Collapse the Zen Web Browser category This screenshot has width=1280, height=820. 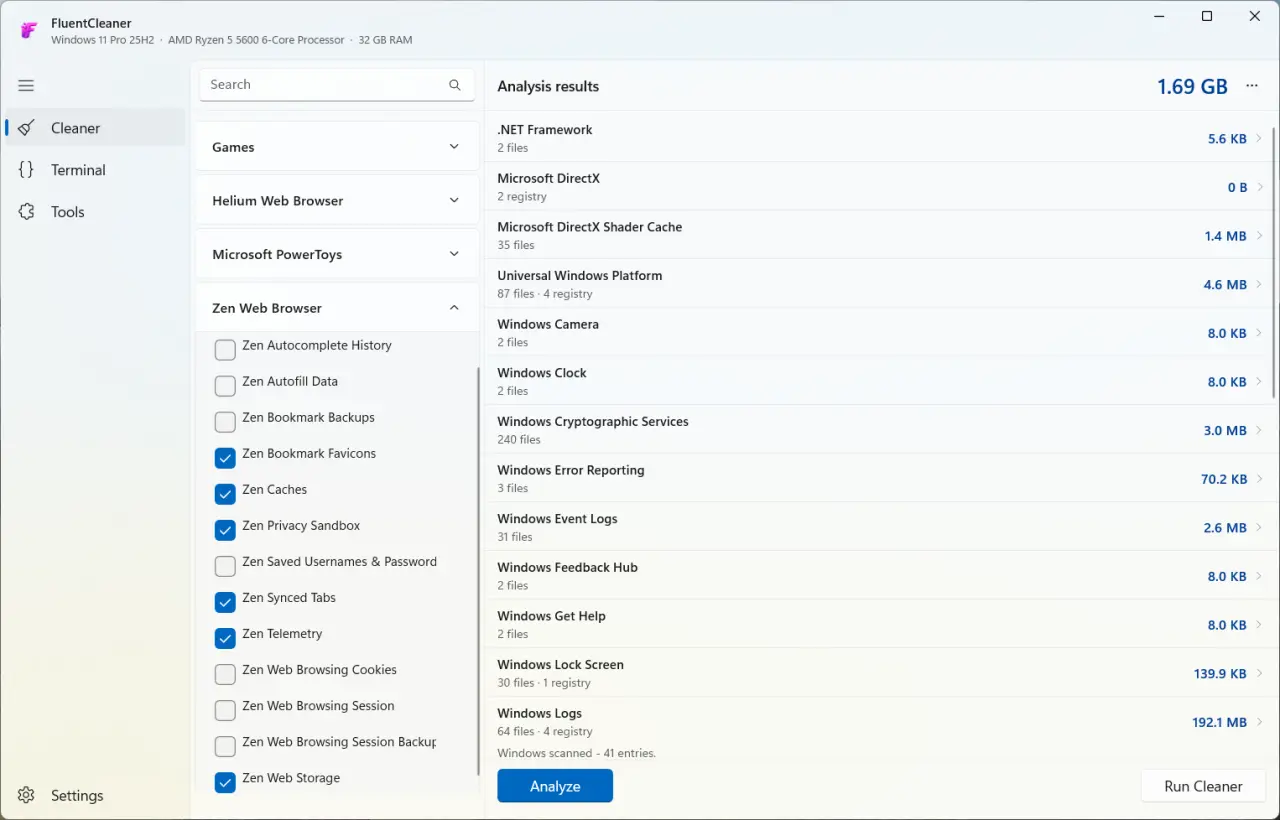click(x=337, y=308)
